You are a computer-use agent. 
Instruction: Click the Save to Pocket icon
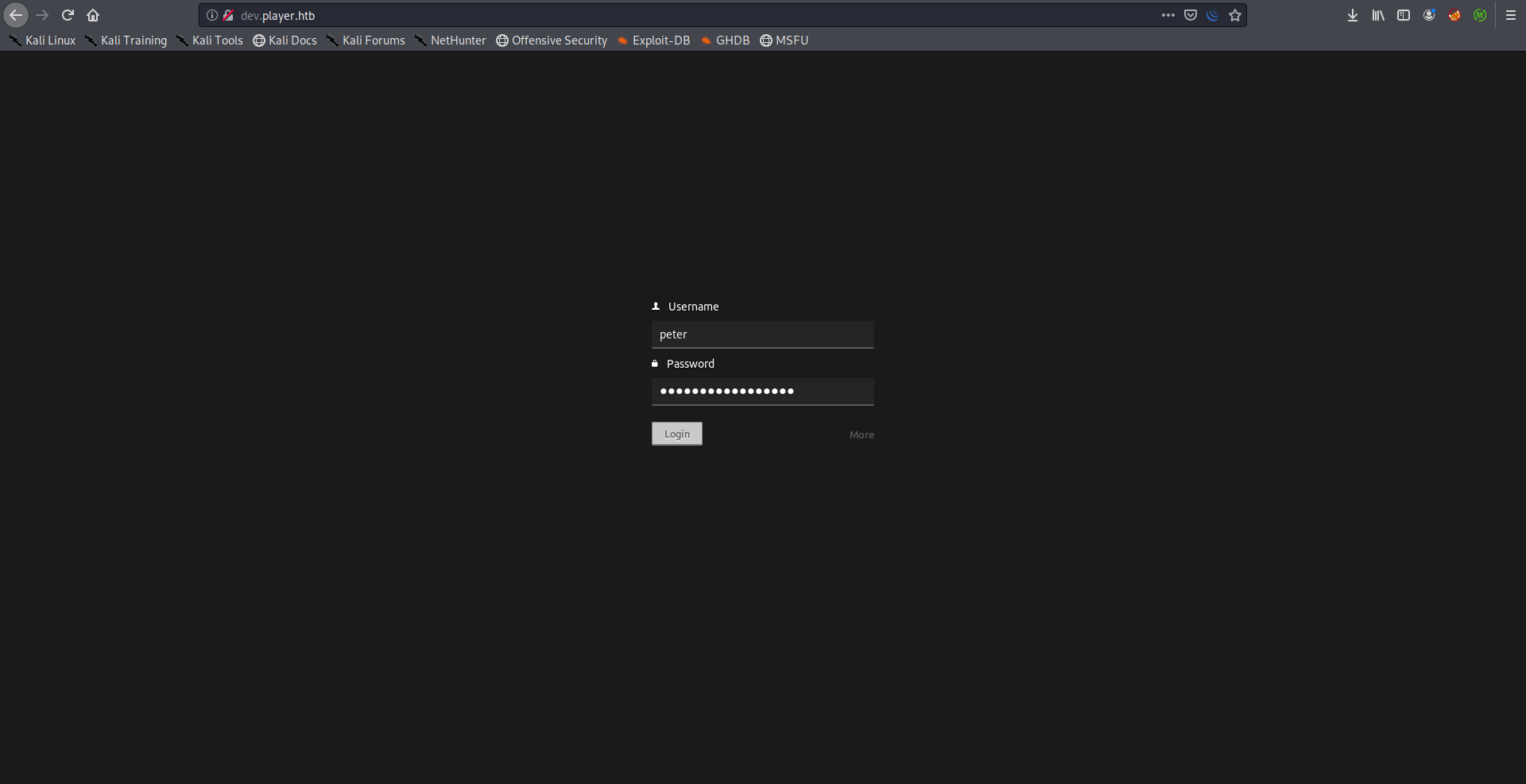[x=1191, y=15]
